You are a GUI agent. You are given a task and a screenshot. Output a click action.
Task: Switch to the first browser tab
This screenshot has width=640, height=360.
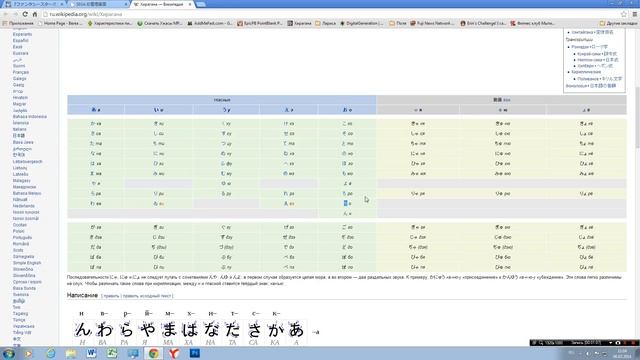(x=33, y=4)
